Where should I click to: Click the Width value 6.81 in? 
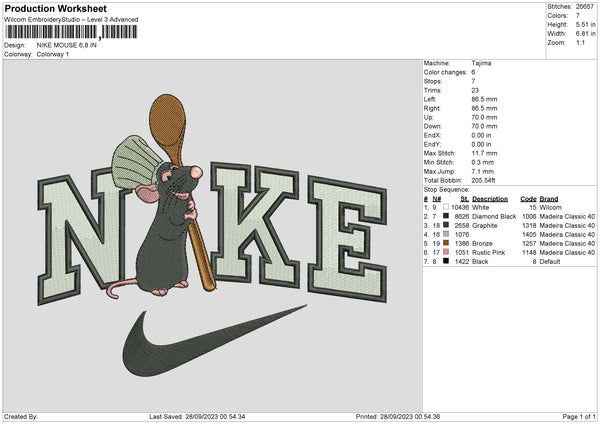coord(586,34)
